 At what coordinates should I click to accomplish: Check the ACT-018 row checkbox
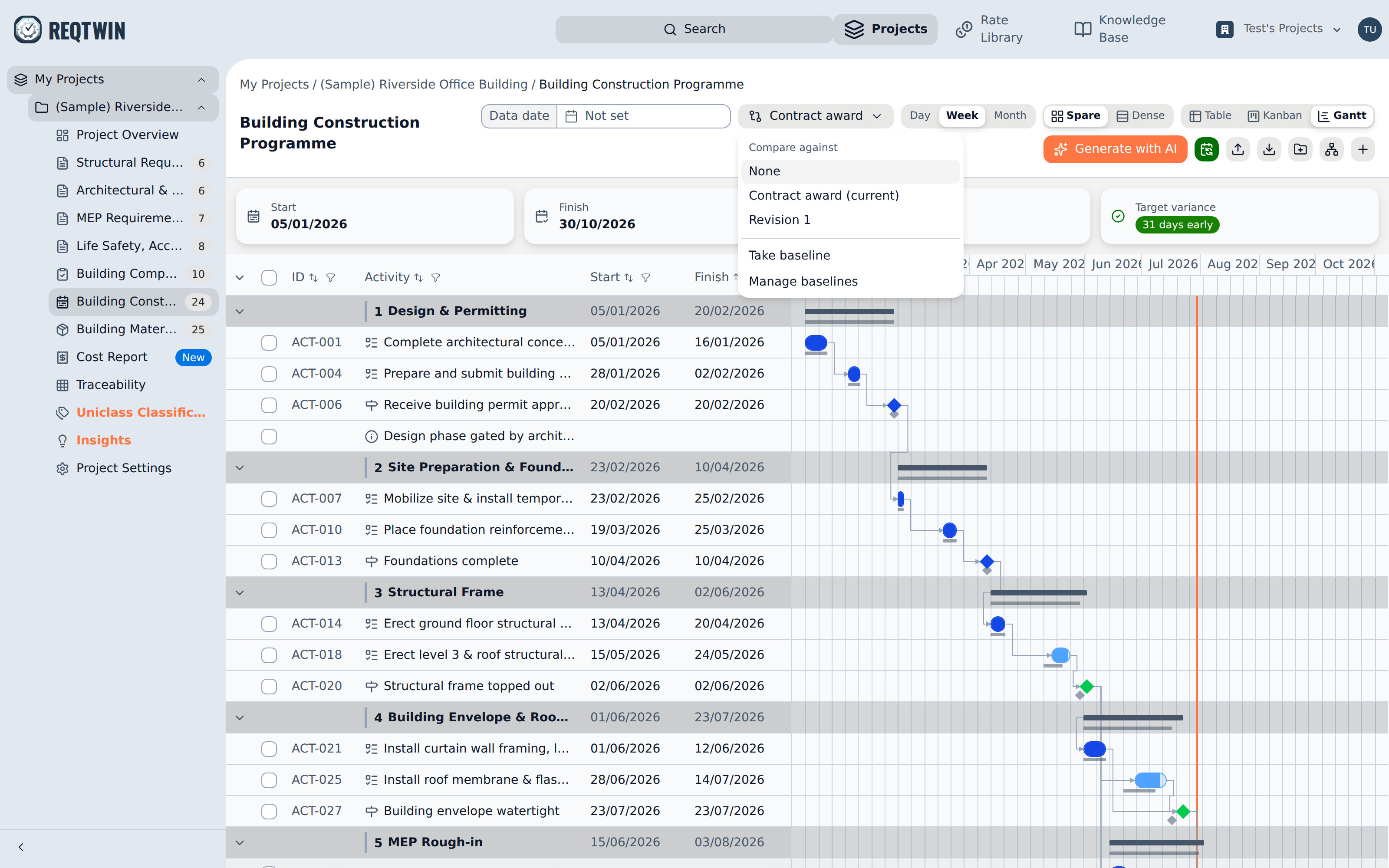click(269, 655)
